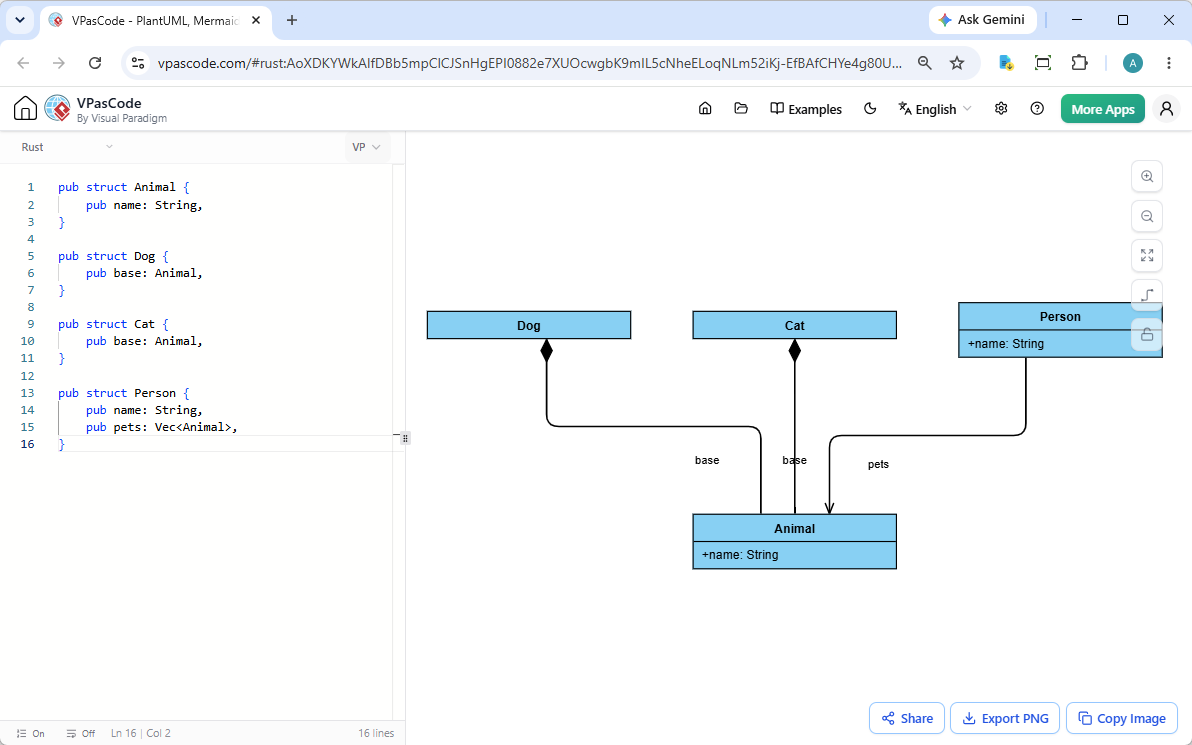This screenshot has height=745, width=1192.
Task: Go back in browser history
Action: click(x=23, y=63)
